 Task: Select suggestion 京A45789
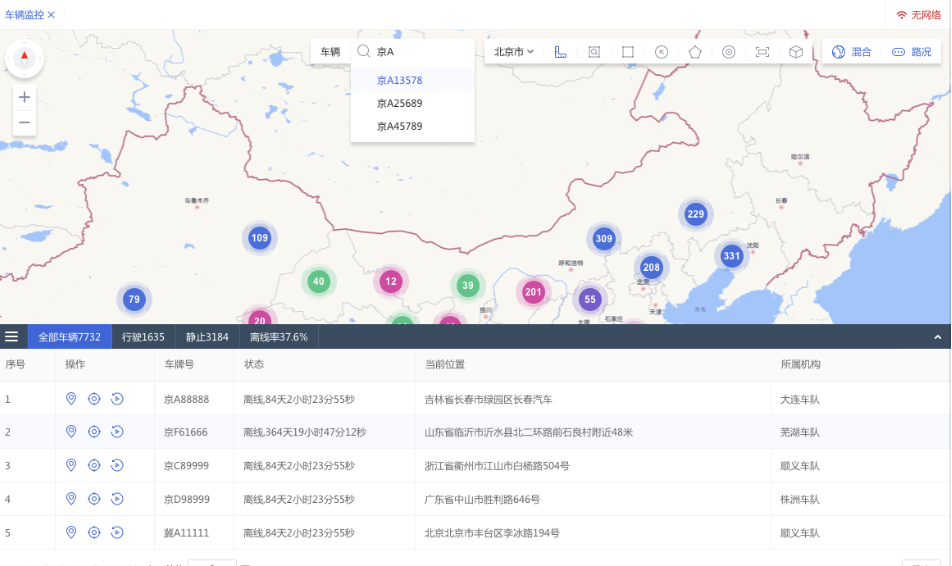tap(413, 126)
